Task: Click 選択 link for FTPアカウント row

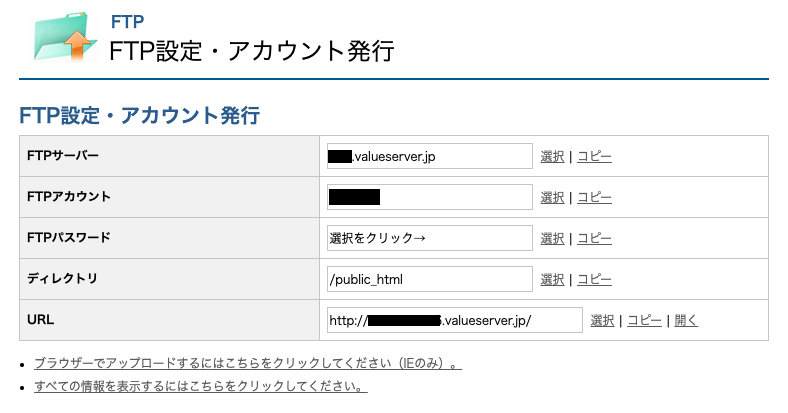Action: pyautogui.click(x=552, y=197)
